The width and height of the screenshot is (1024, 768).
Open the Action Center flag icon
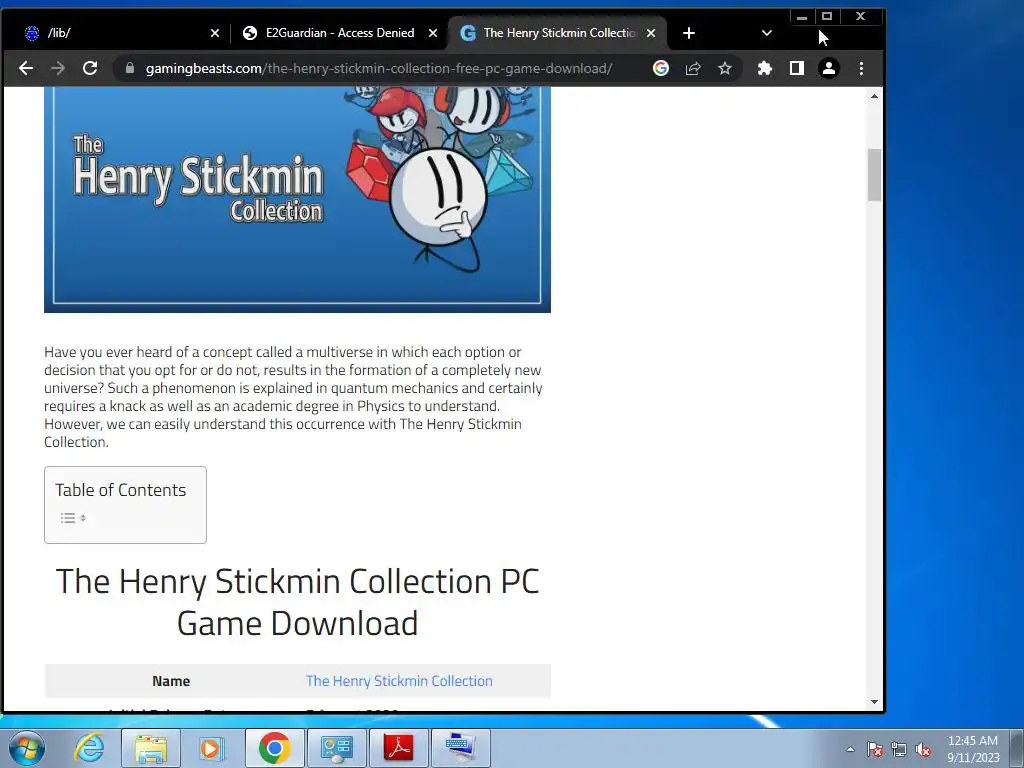tap(875, 749)
